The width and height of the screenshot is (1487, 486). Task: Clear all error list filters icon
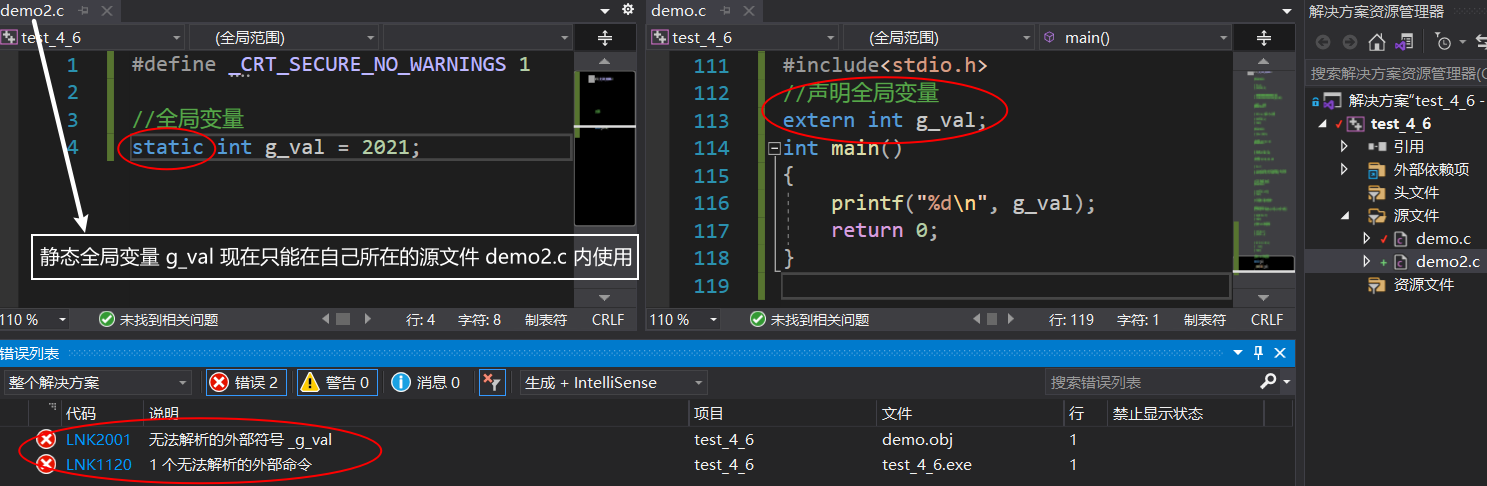tap(492, 382)
